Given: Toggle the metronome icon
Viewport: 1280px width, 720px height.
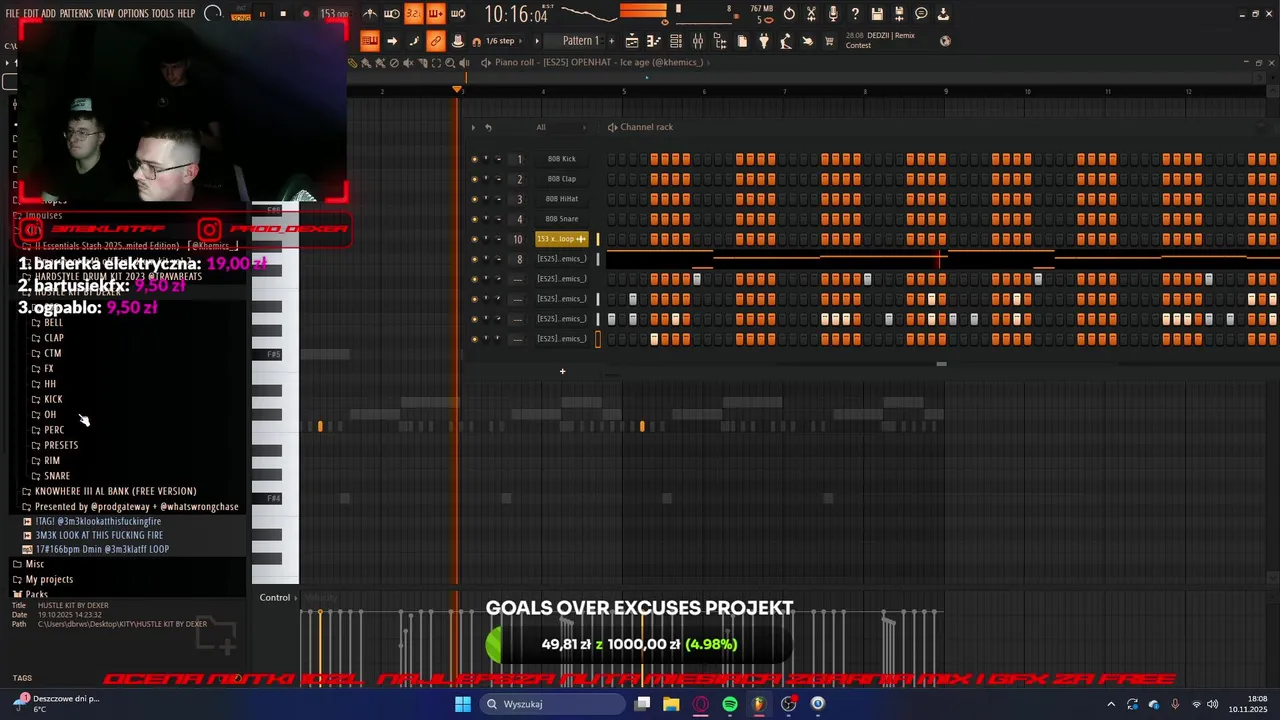Looking at the screenshot, I should click(x=370, y=14).
